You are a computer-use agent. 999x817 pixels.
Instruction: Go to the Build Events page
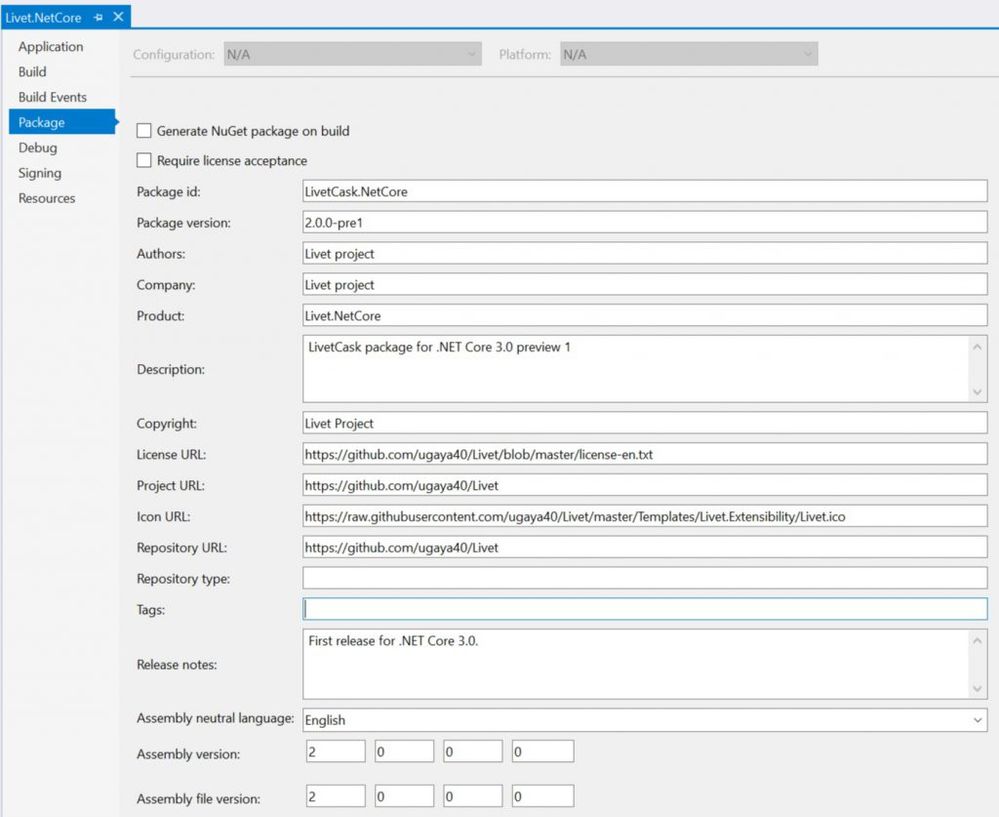[x=52, y=97]
